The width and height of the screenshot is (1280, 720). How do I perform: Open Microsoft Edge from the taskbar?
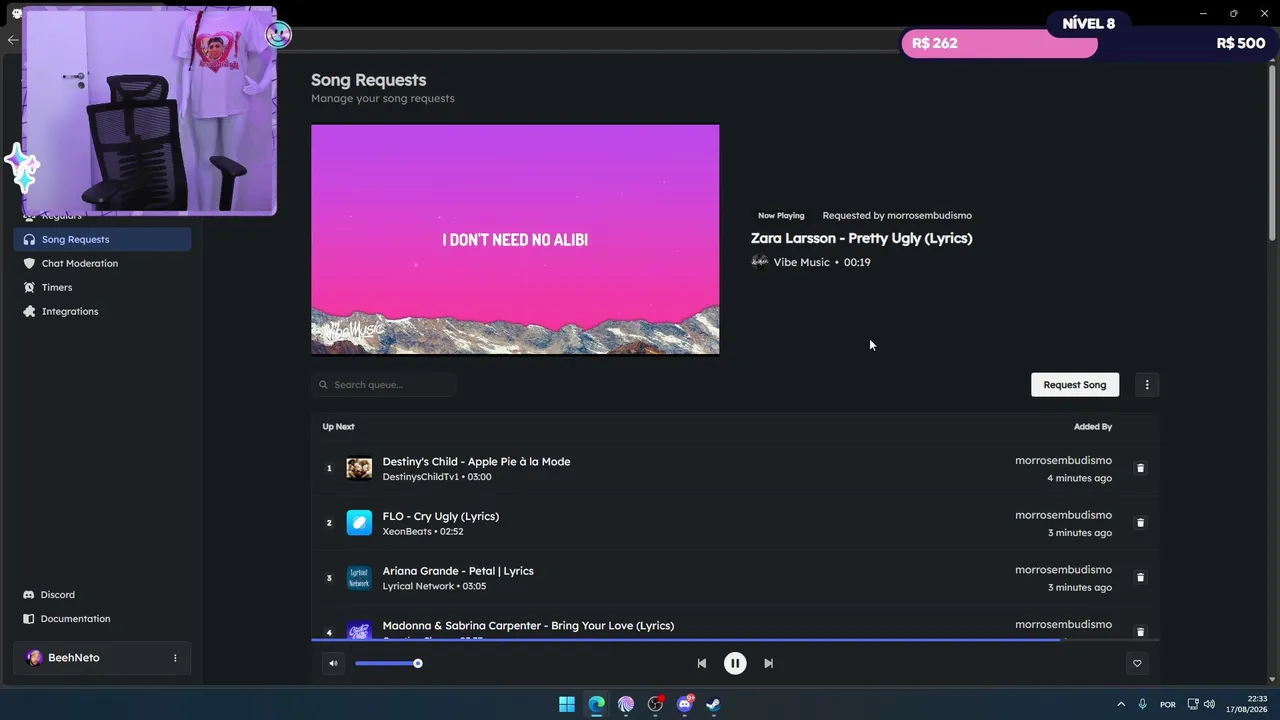click(x=596, y=704)
